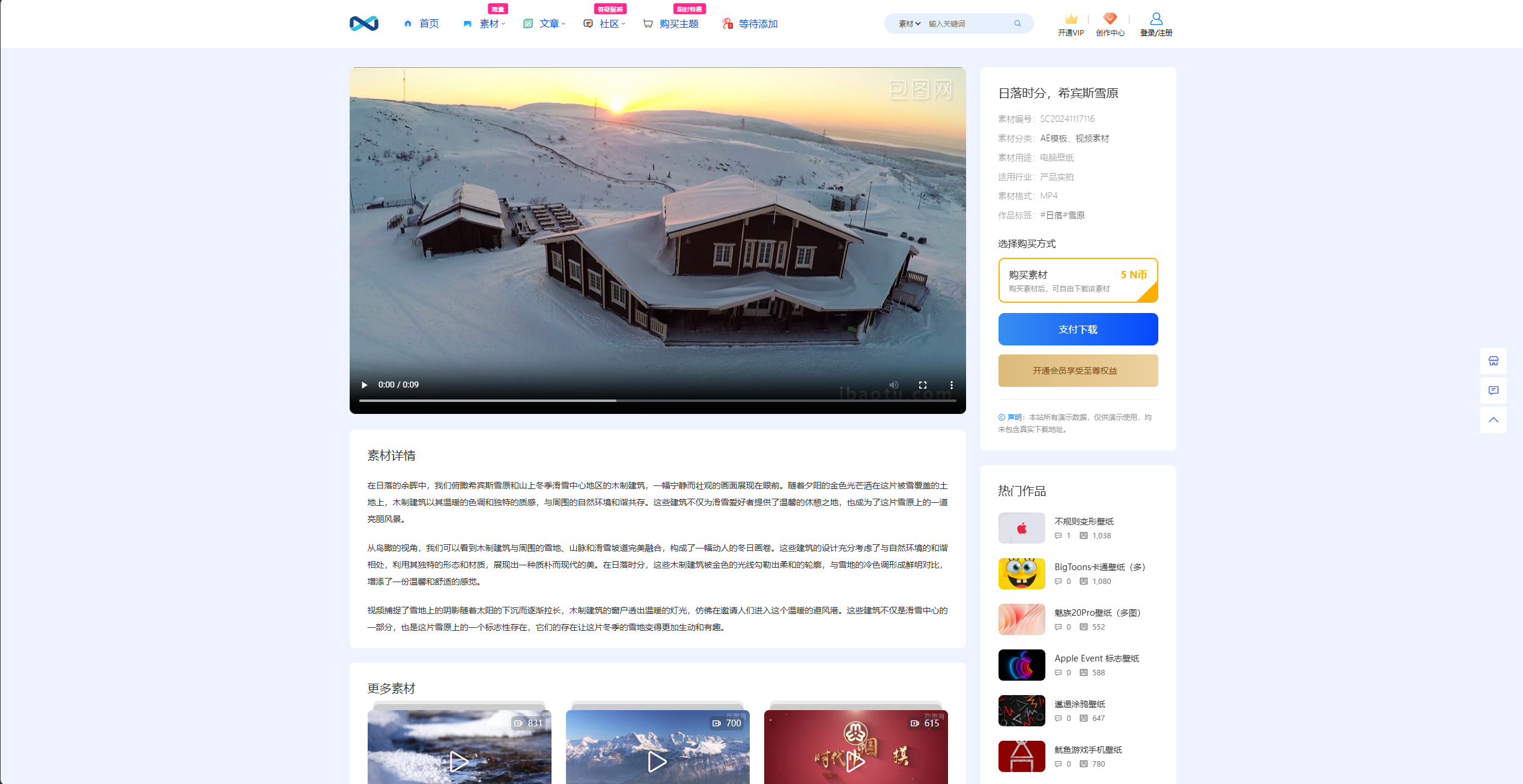This screenshot has height=784, width=1523.
Task: Click 开通会员享受至尊权益 button
Action: click(1078, 371)
